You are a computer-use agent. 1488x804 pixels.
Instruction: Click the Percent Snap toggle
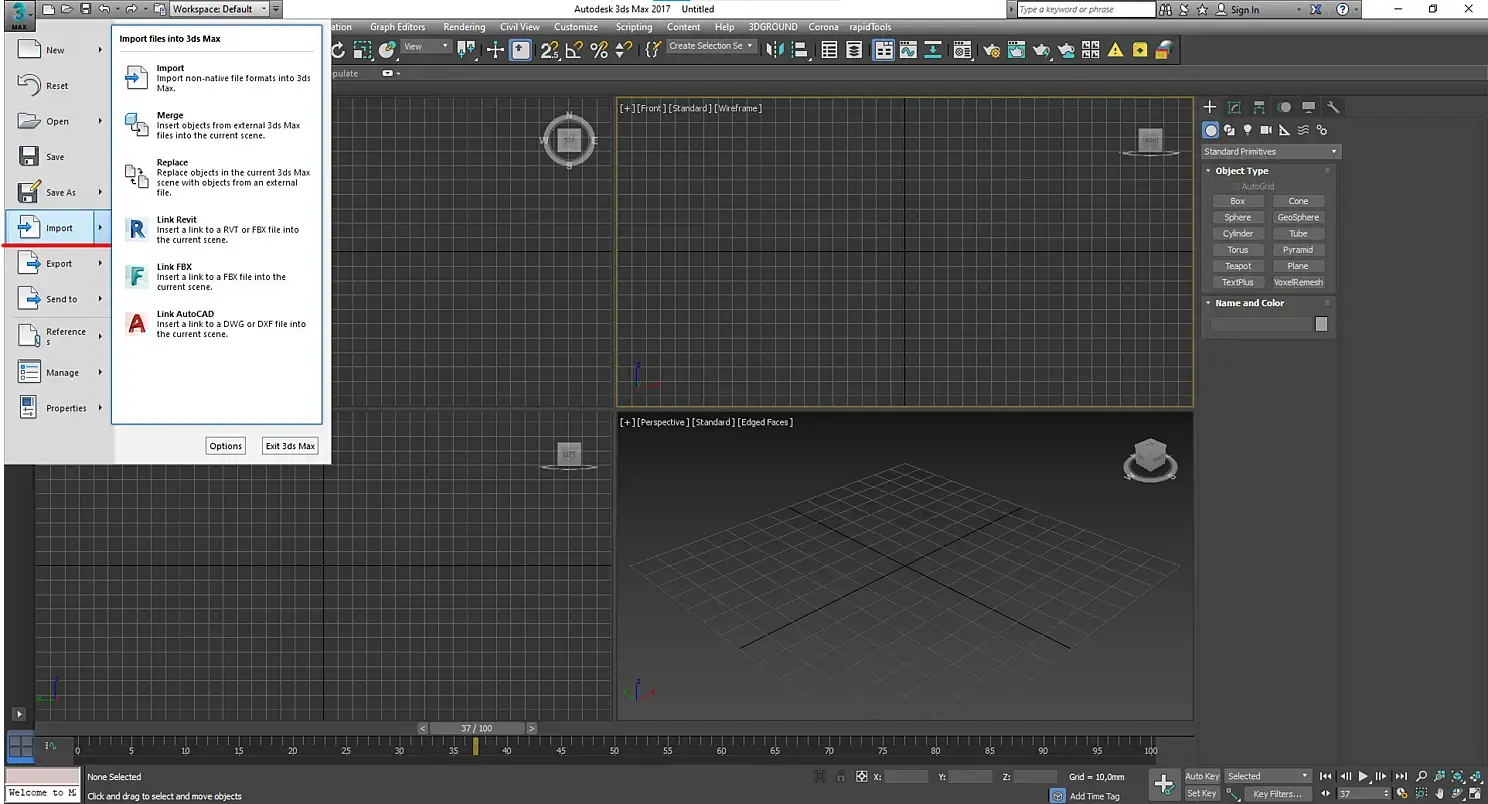tap(599, 50)
